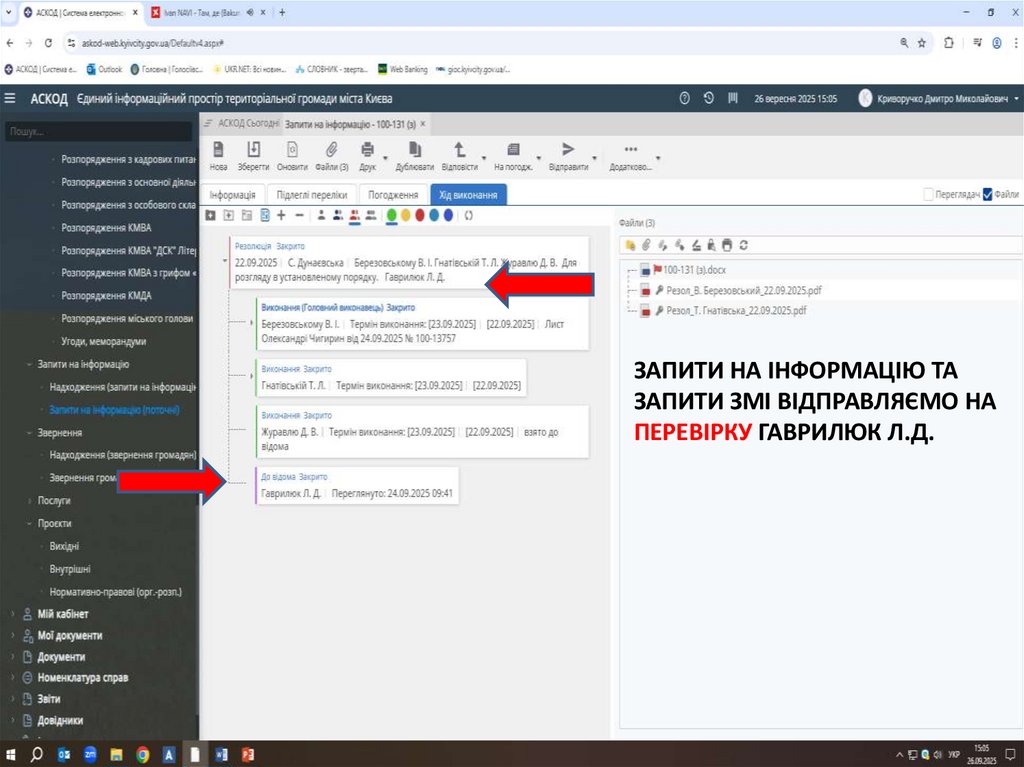Open Файли (3) attachments paperclip icon

331,150
